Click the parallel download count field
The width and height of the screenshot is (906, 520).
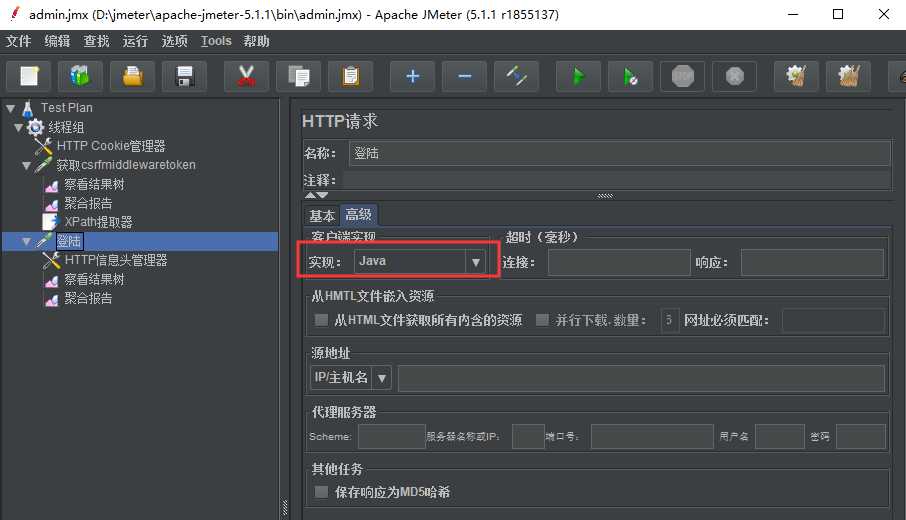click(669, 320)
